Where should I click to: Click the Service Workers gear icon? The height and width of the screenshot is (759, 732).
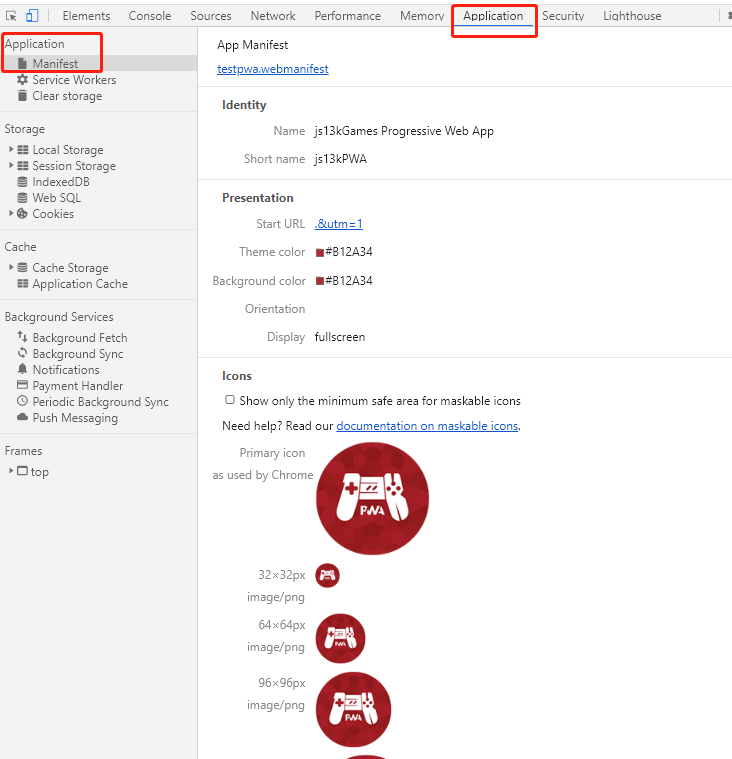click(22, 79)
